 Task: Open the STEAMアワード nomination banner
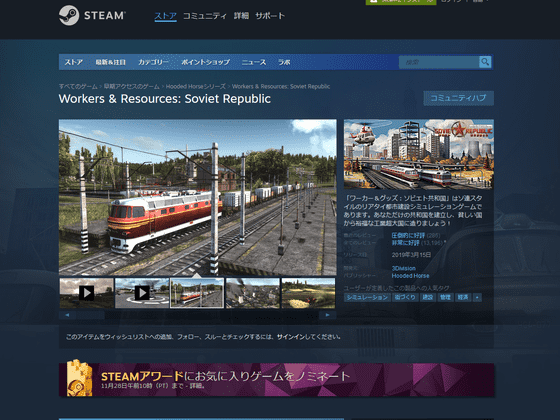point(277,380)
